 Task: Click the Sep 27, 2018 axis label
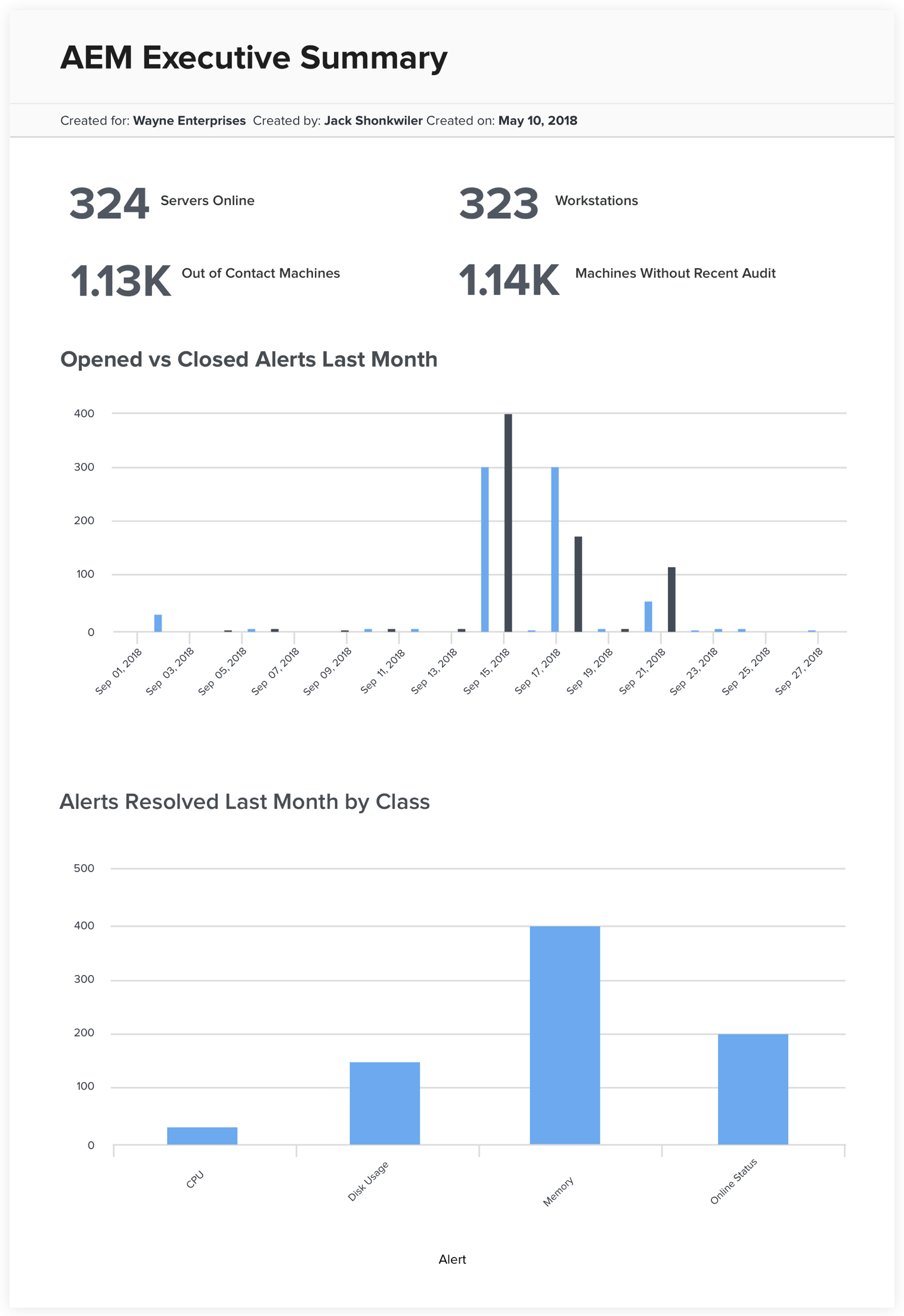coord(799,671)
